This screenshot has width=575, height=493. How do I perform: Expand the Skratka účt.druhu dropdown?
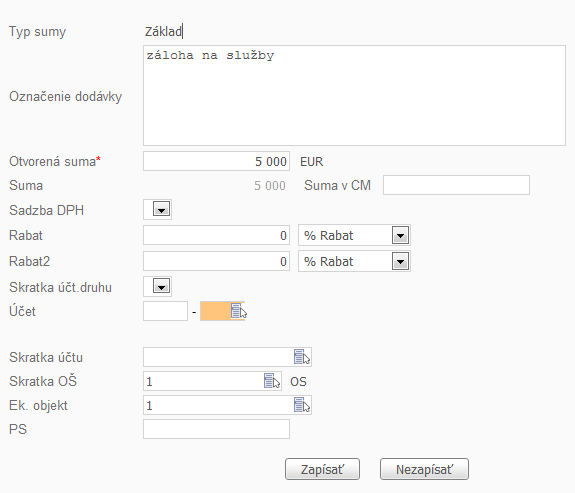[161, 286]
